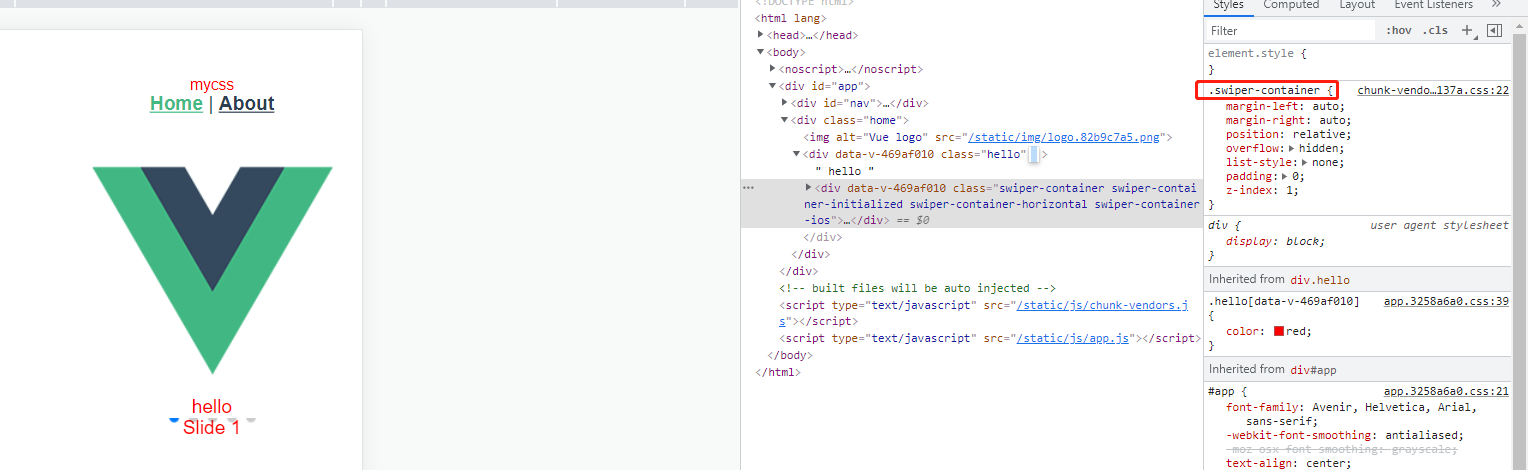The image size is (1528, 470).
Task: Collapse the div class="home" node
Action: 785,120
